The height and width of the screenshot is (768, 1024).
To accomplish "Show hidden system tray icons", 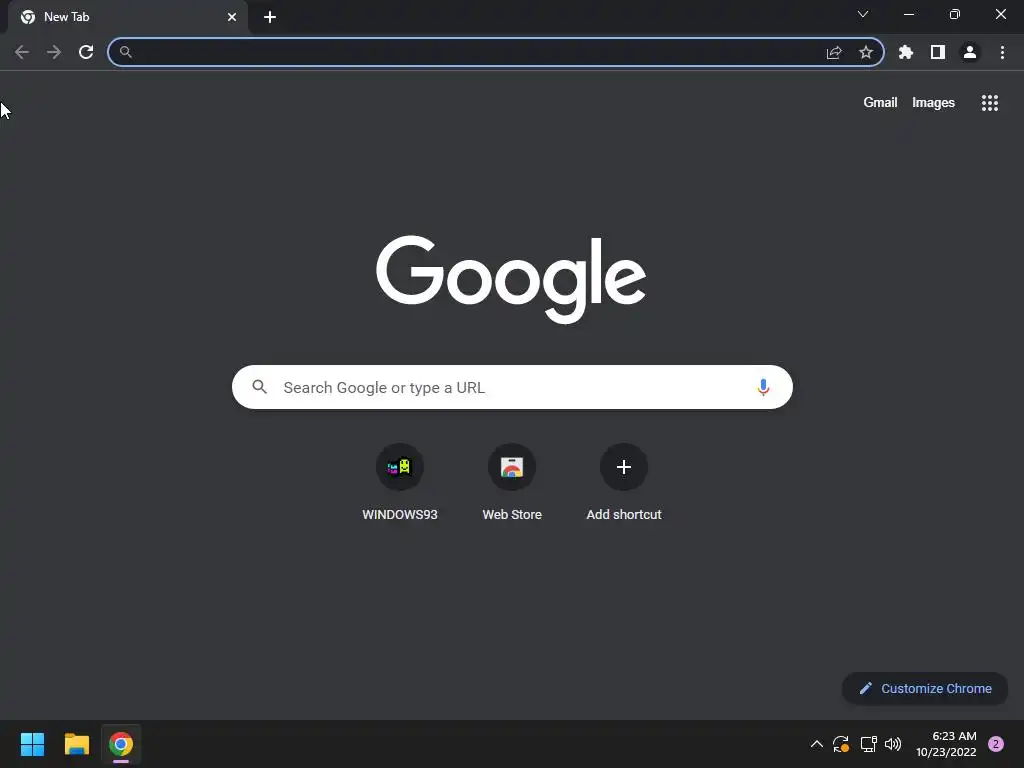I will [x=816, y=744].
